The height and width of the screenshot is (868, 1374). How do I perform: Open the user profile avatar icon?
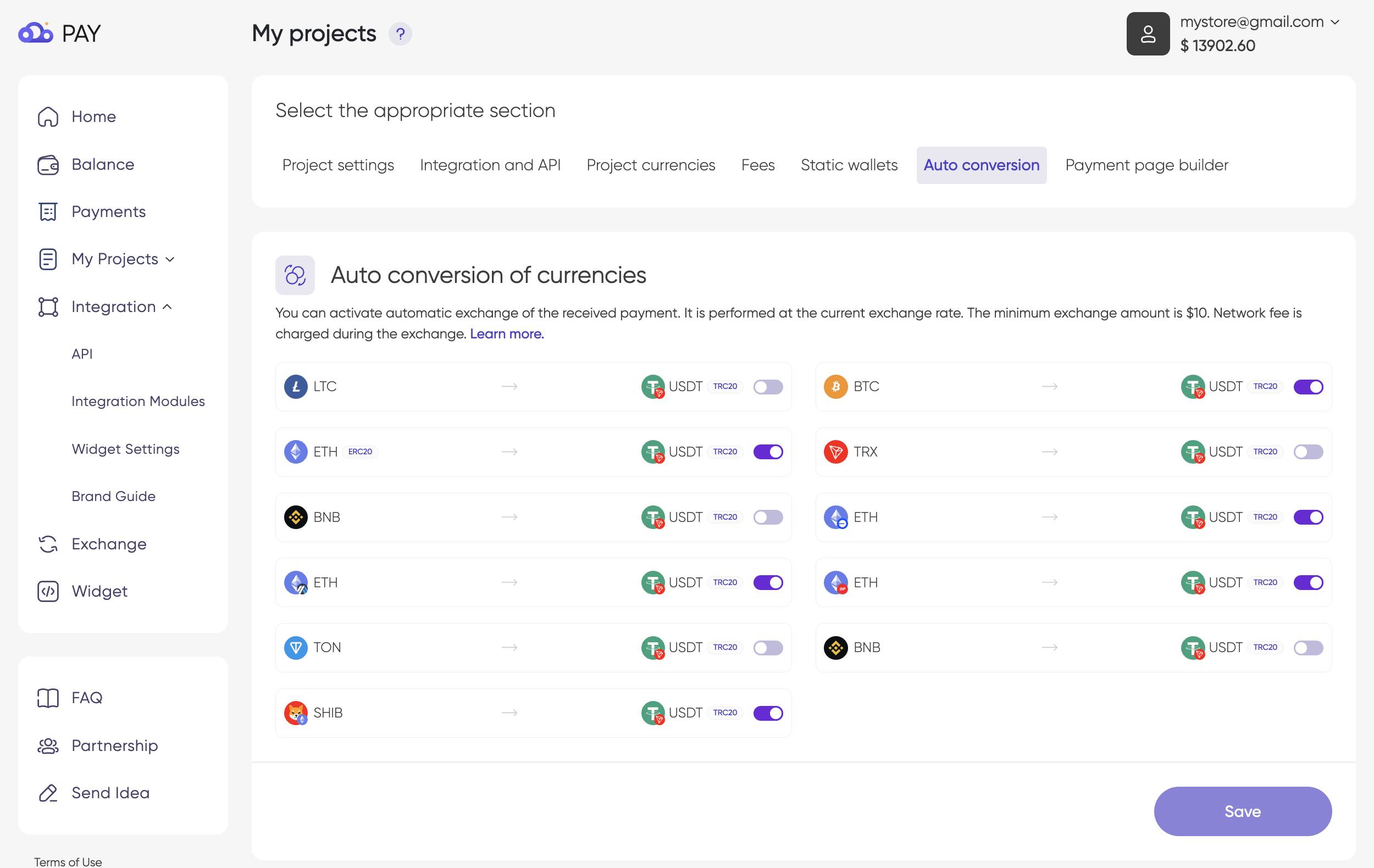(x=1148, y=34)
